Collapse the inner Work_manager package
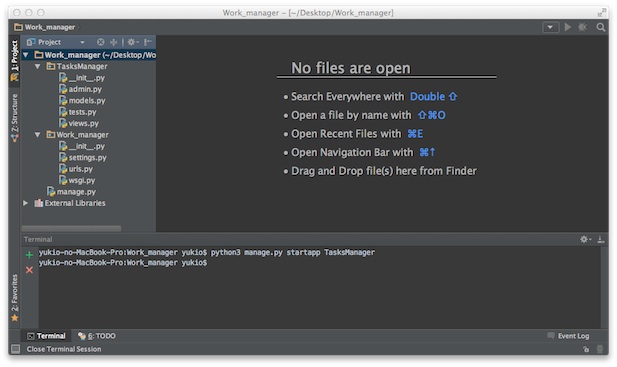 pos(38,135)
